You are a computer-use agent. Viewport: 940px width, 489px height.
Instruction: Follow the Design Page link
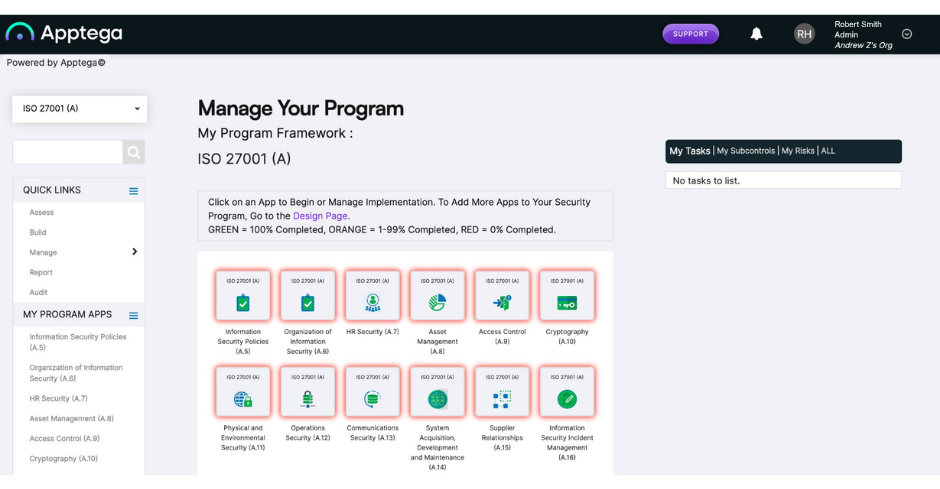tap(321, 216)
